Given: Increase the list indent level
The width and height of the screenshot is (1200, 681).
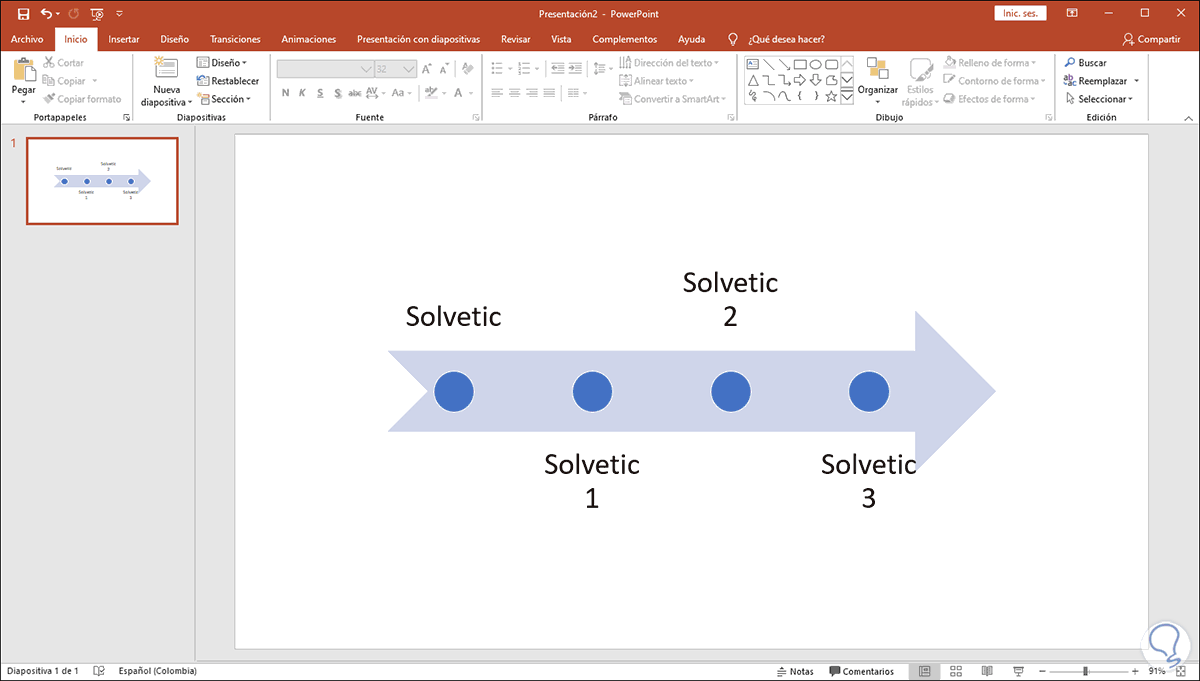Looking at the screenshot, I should click(574, 69).
